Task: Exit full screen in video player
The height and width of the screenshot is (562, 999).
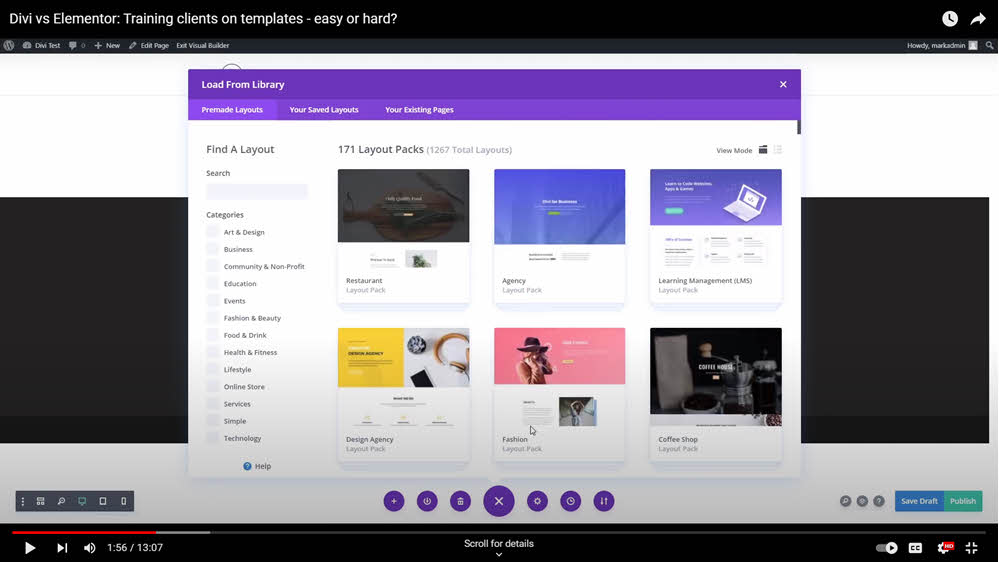Action: (x=972, y=548)
